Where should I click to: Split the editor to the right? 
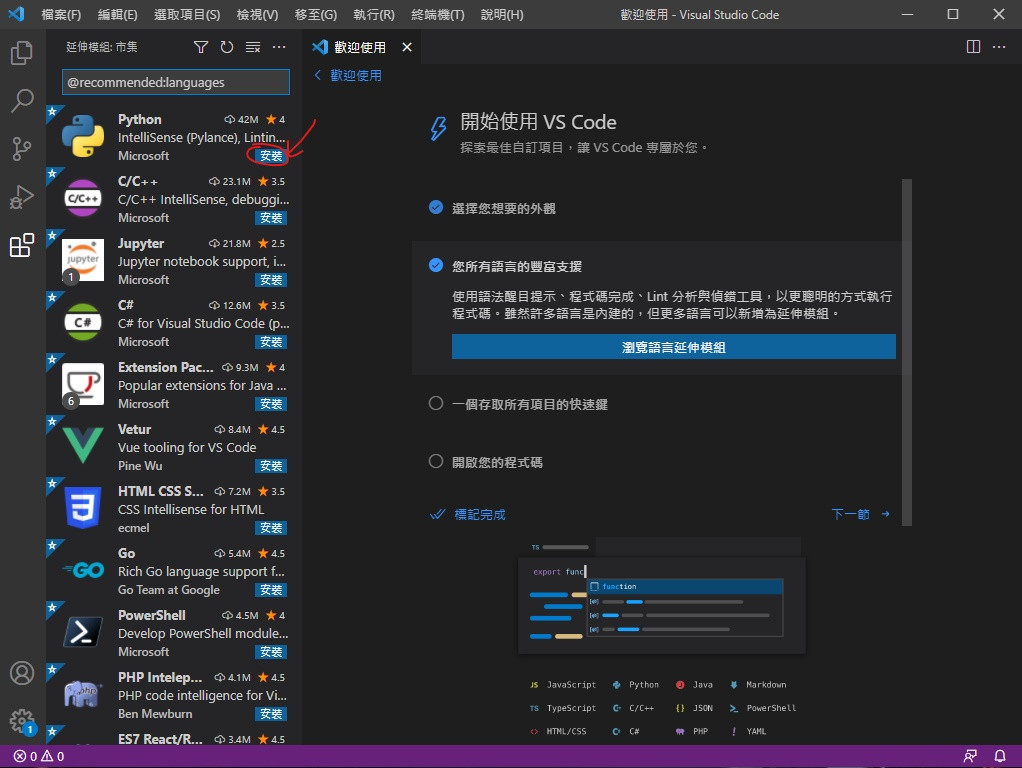[x=973, y=47]
